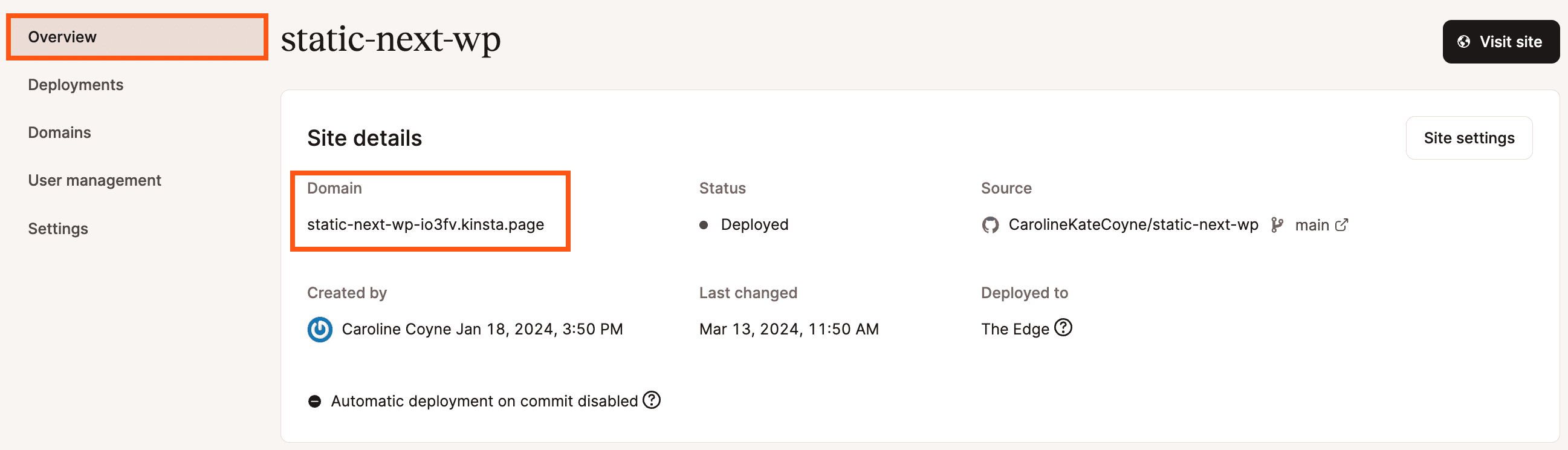Viewport: 1568px width, 450px height.
Task: Go to the Deployments section
Action: click(76, 85)
